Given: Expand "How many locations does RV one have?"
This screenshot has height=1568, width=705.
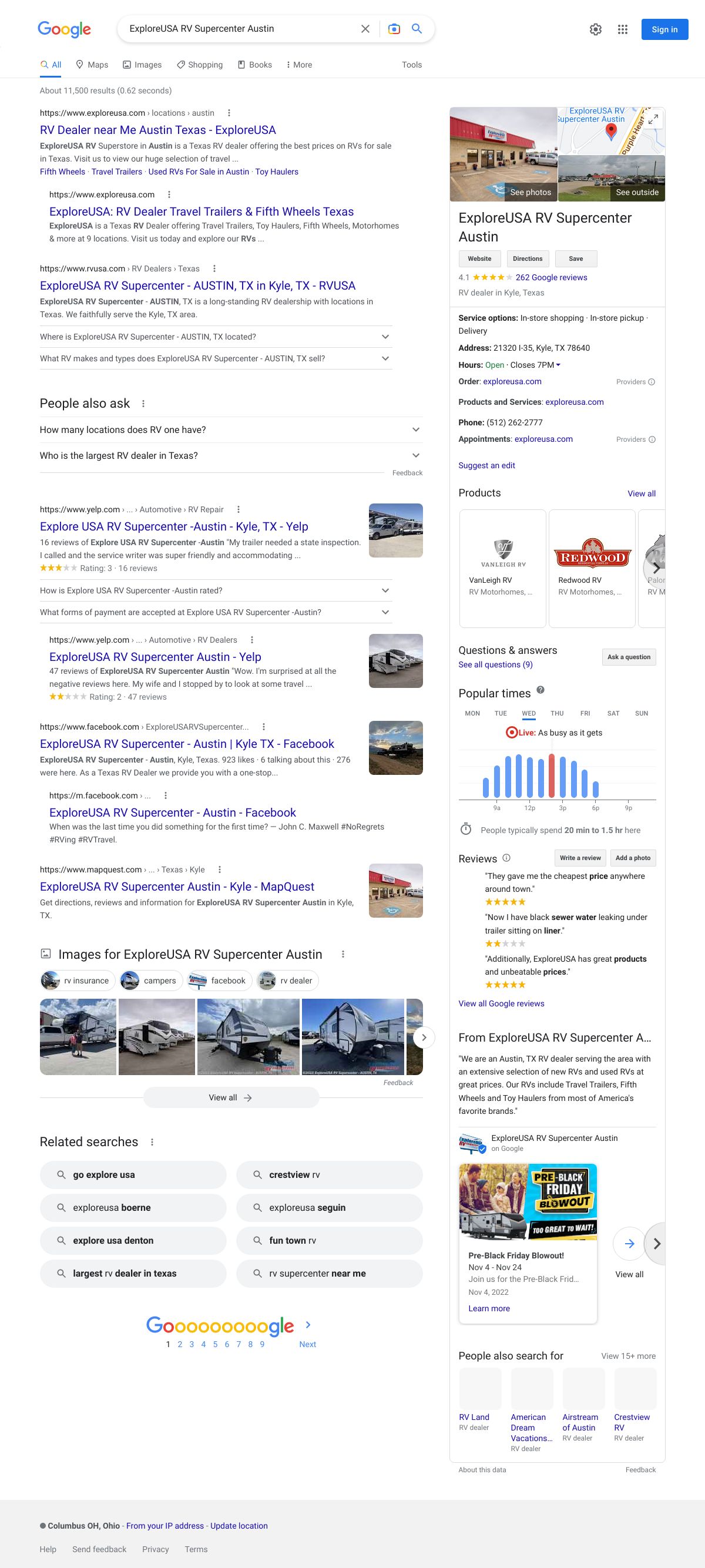Looking at the screenshot, I should pos(416,429).
